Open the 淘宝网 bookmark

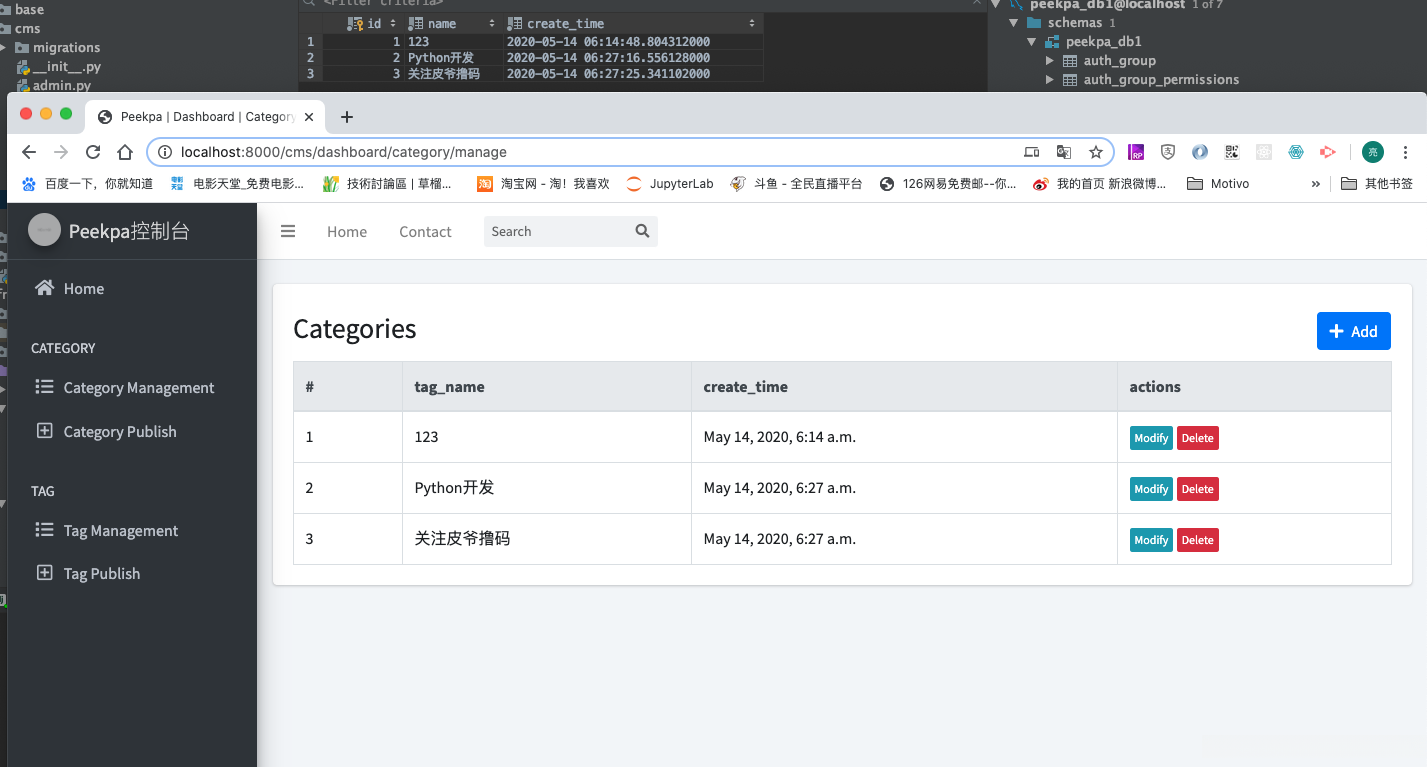(x=543, y=184)
